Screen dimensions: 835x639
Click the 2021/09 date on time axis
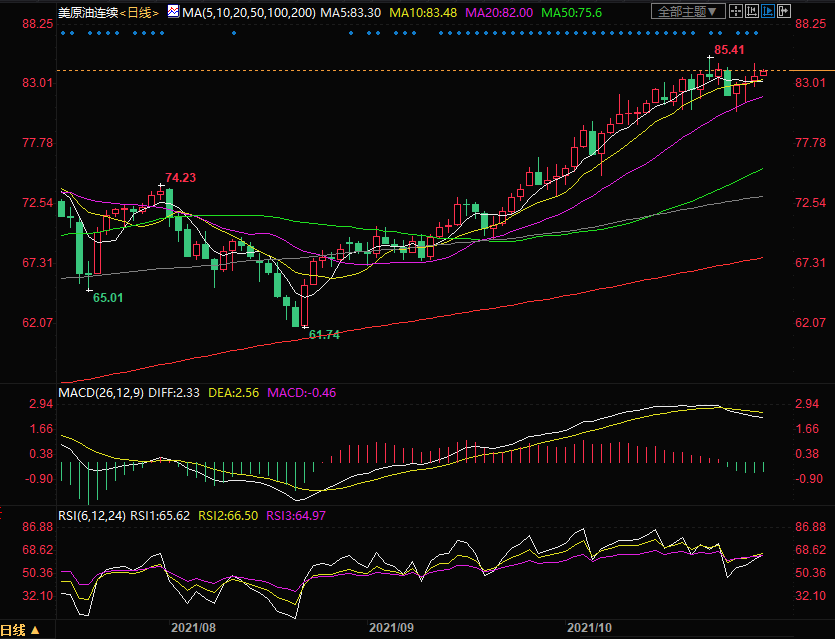391,628
